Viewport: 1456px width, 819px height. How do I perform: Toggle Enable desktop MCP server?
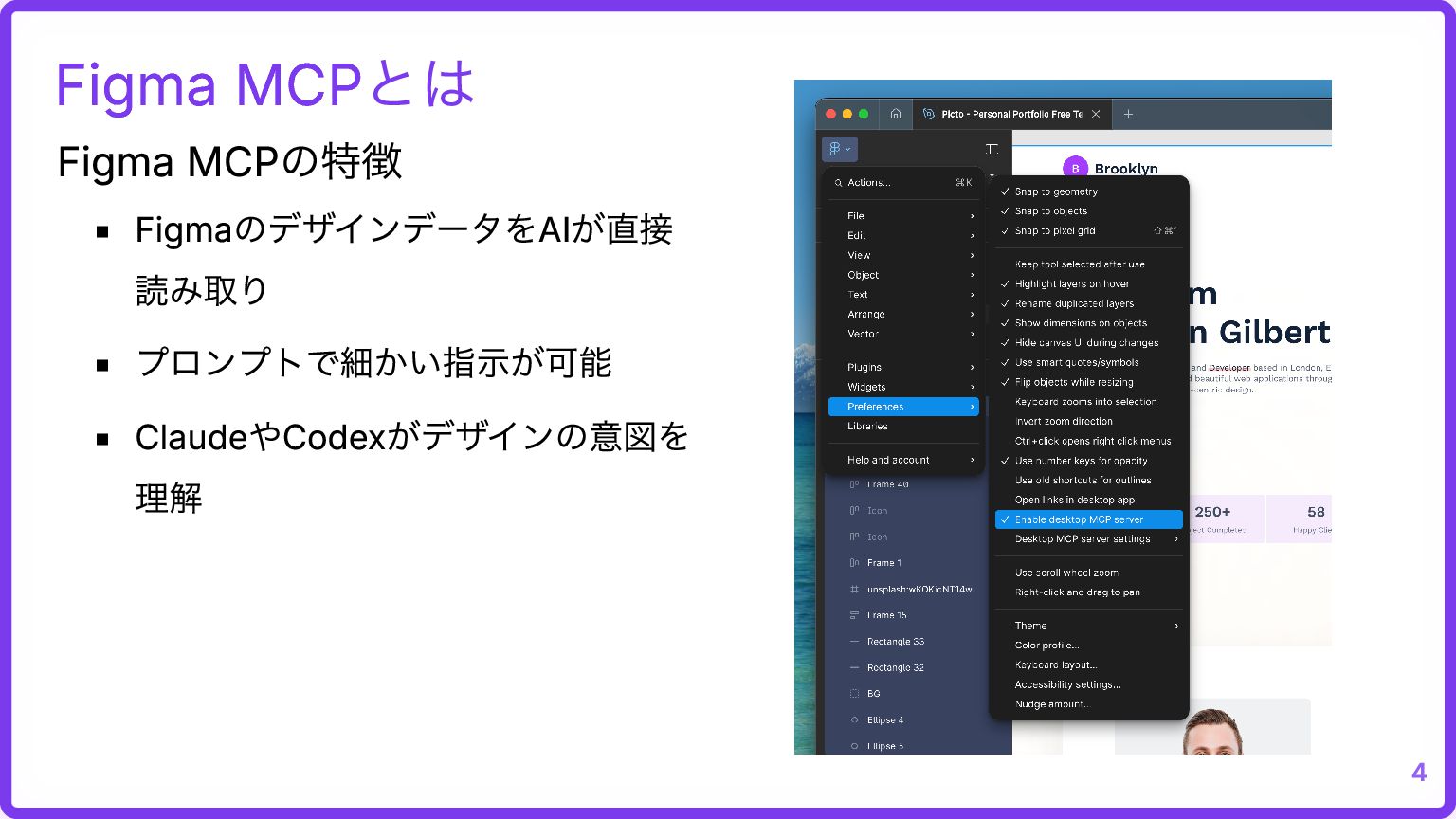pos(1089,519)
